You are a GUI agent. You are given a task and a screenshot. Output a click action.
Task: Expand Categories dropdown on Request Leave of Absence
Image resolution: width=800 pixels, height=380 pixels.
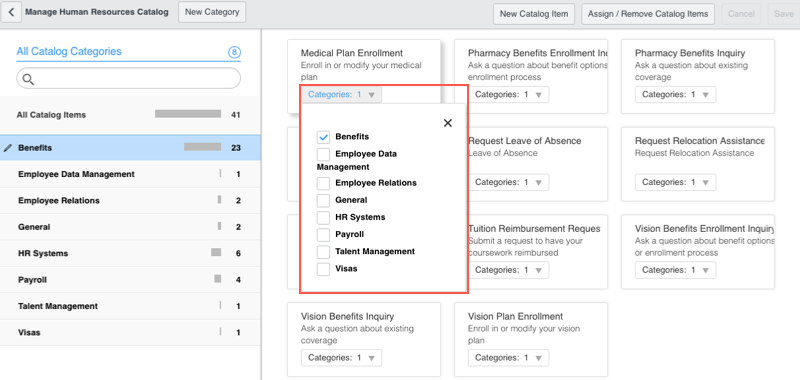508,182
